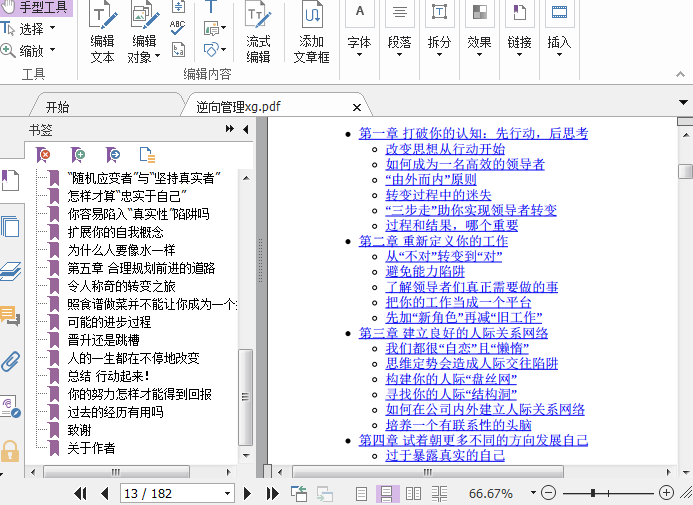Open the Comments panel icon in sidebar

(10, 316)
